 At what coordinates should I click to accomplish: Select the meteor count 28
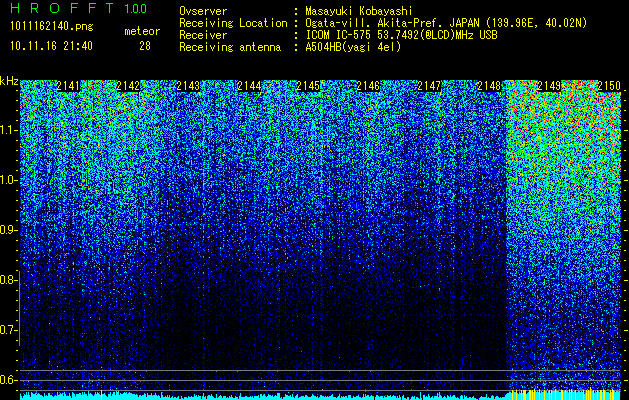click(x=145, y=46)
